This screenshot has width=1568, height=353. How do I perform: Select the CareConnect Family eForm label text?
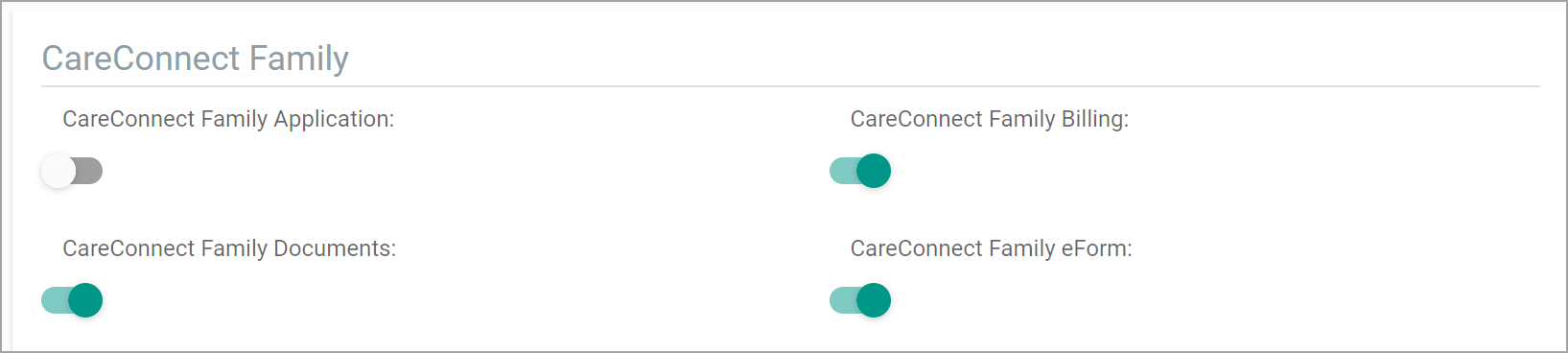click(992, 248)
